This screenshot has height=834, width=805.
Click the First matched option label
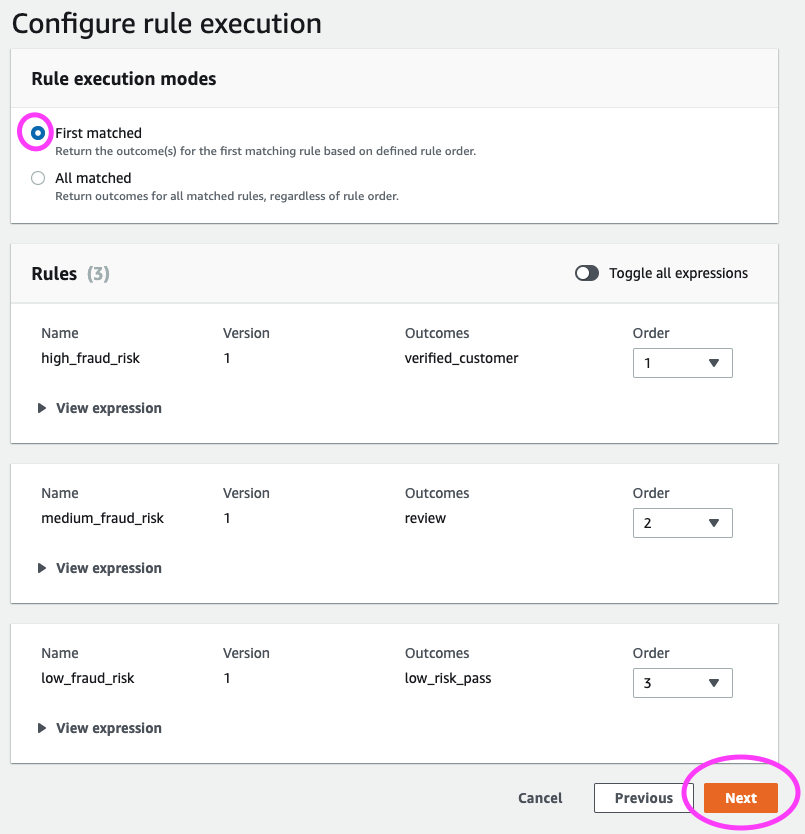98,133
